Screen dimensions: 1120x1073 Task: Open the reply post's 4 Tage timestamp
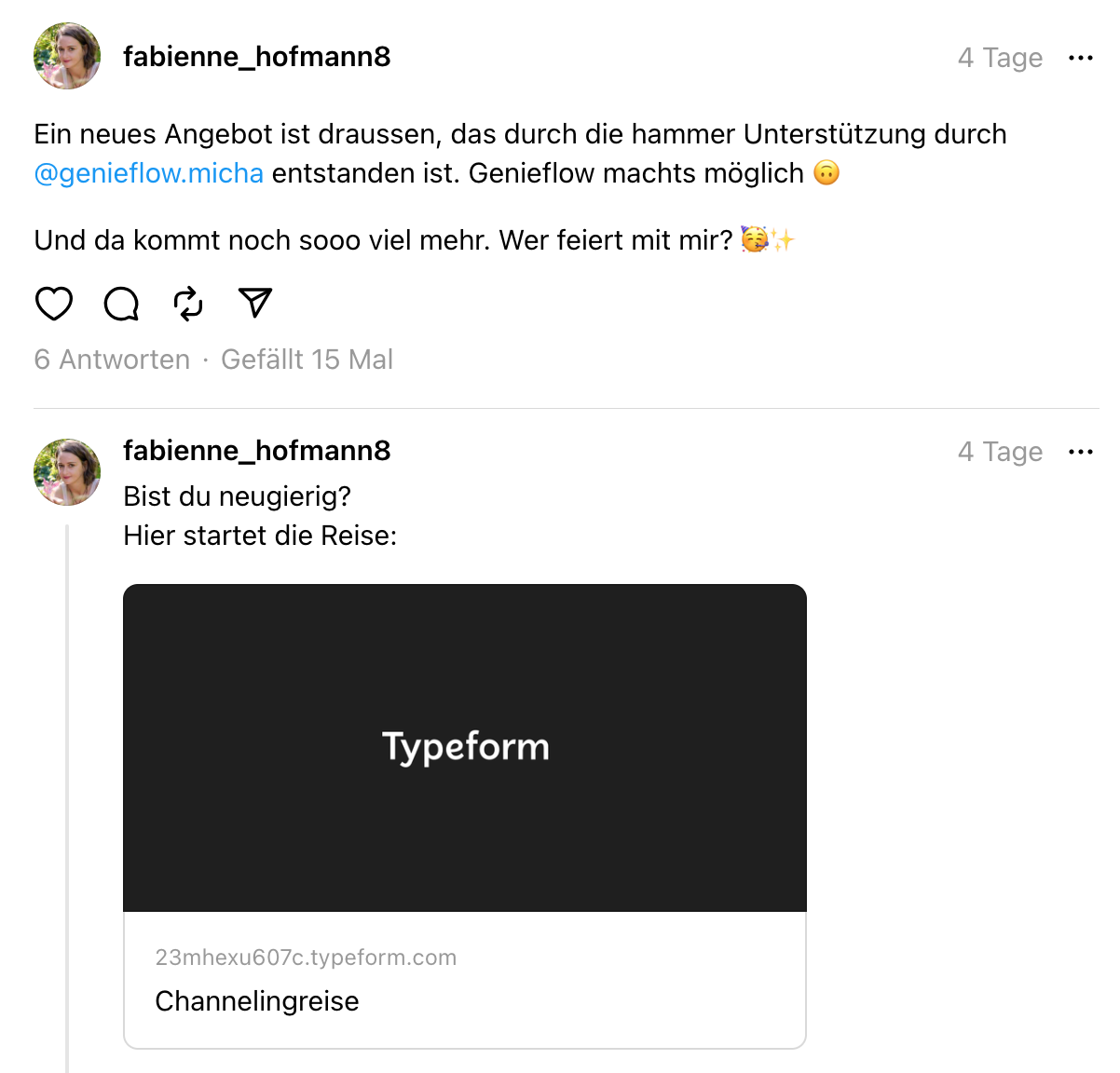1000,452
